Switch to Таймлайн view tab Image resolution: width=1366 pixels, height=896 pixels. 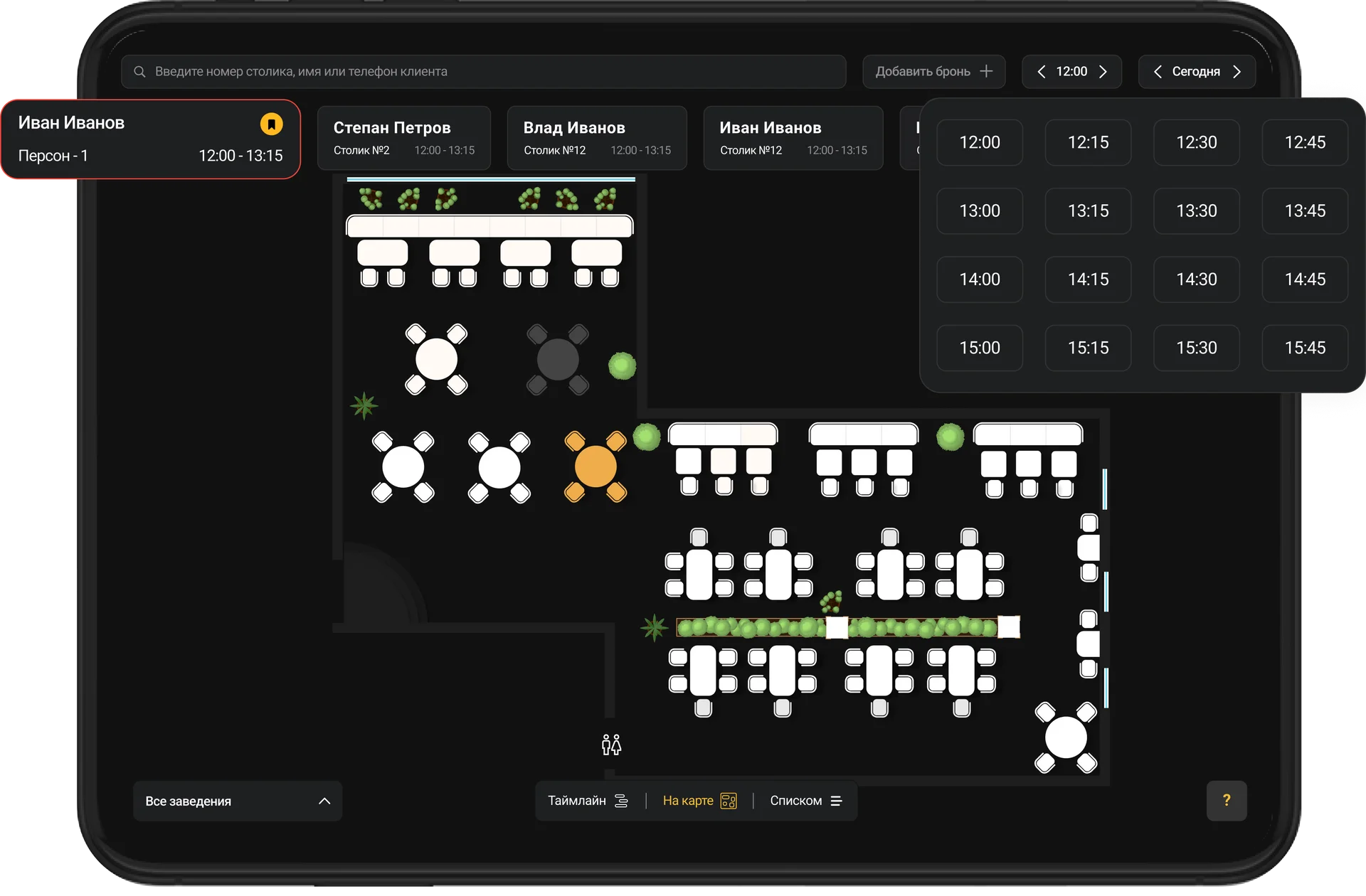click(588, 801)
